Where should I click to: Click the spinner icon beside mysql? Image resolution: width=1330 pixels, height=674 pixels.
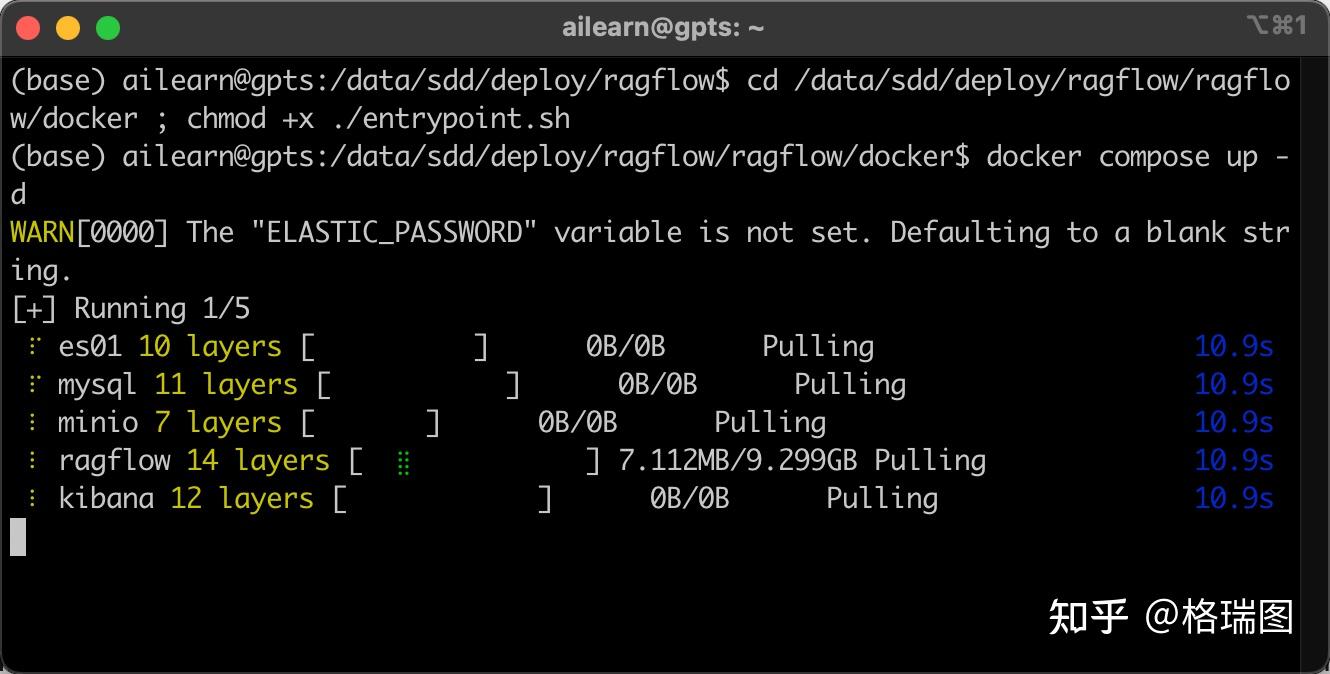coord(35,385)
